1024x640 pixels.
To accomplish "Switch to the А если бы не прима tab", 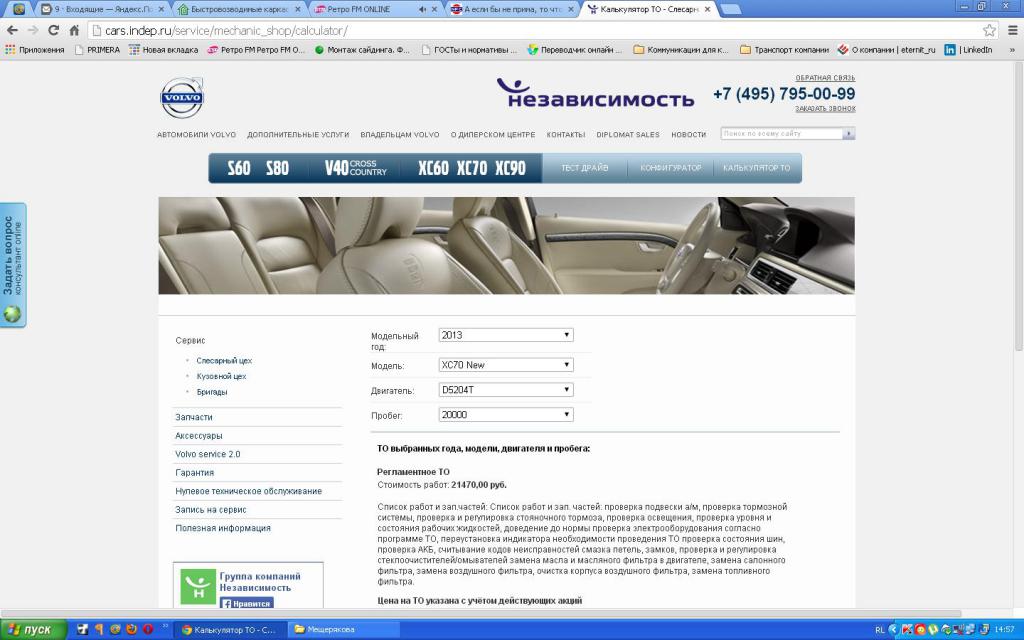I will (x=511, y=9).
